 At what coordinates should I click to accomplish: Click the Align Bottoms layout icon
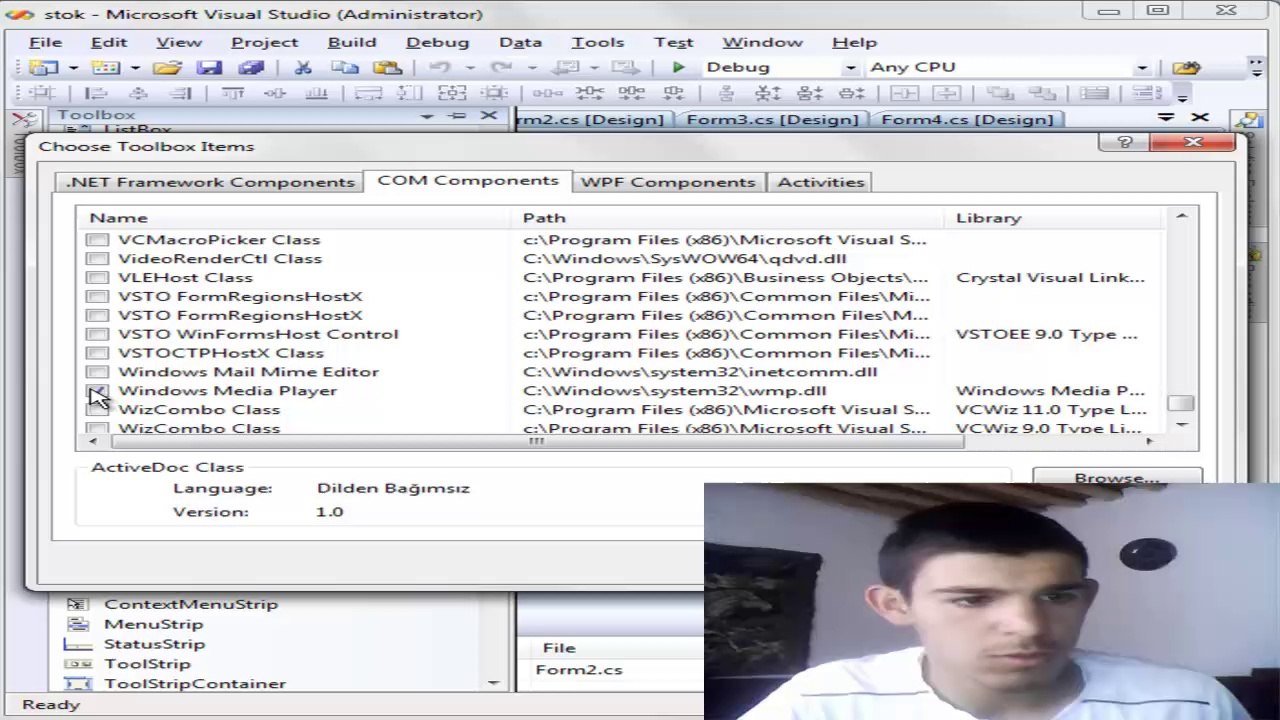pyautogui.click(x=316, y=93)
